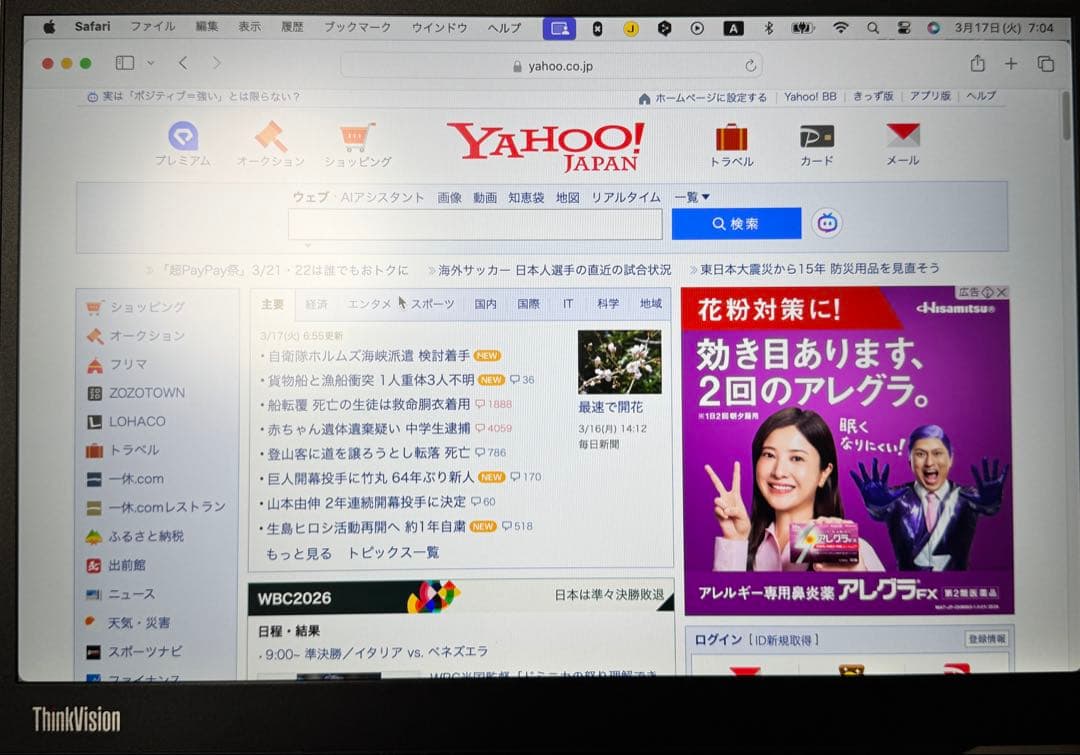Screen dimensions: 1080x755
Task: Open the cherry blossom news thumbnail
Action: (619, 362)
